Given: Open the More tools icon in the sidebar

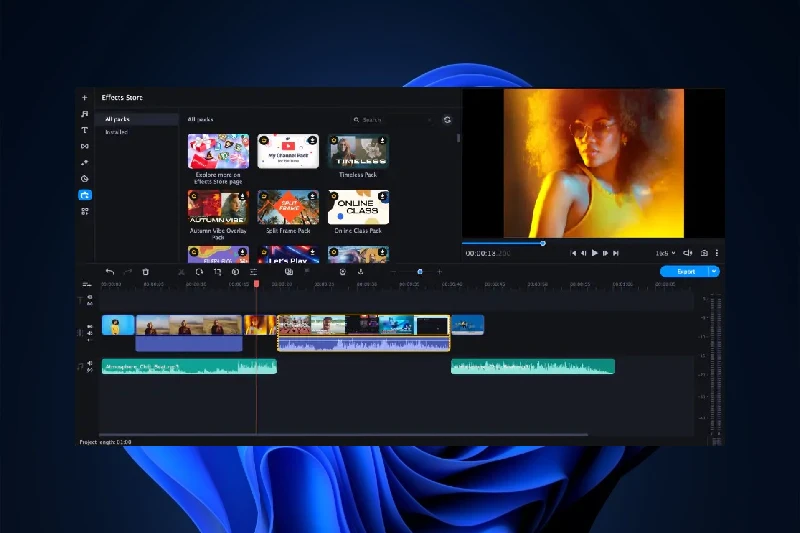Looking at the screenshot, I should 85,211.
